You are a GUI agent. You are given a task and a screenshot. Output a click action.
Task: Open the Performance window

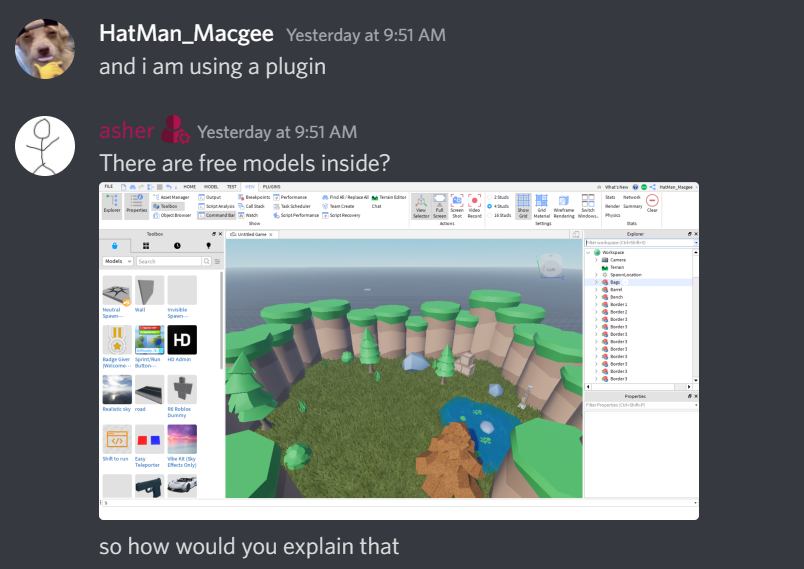pos(290,197)
